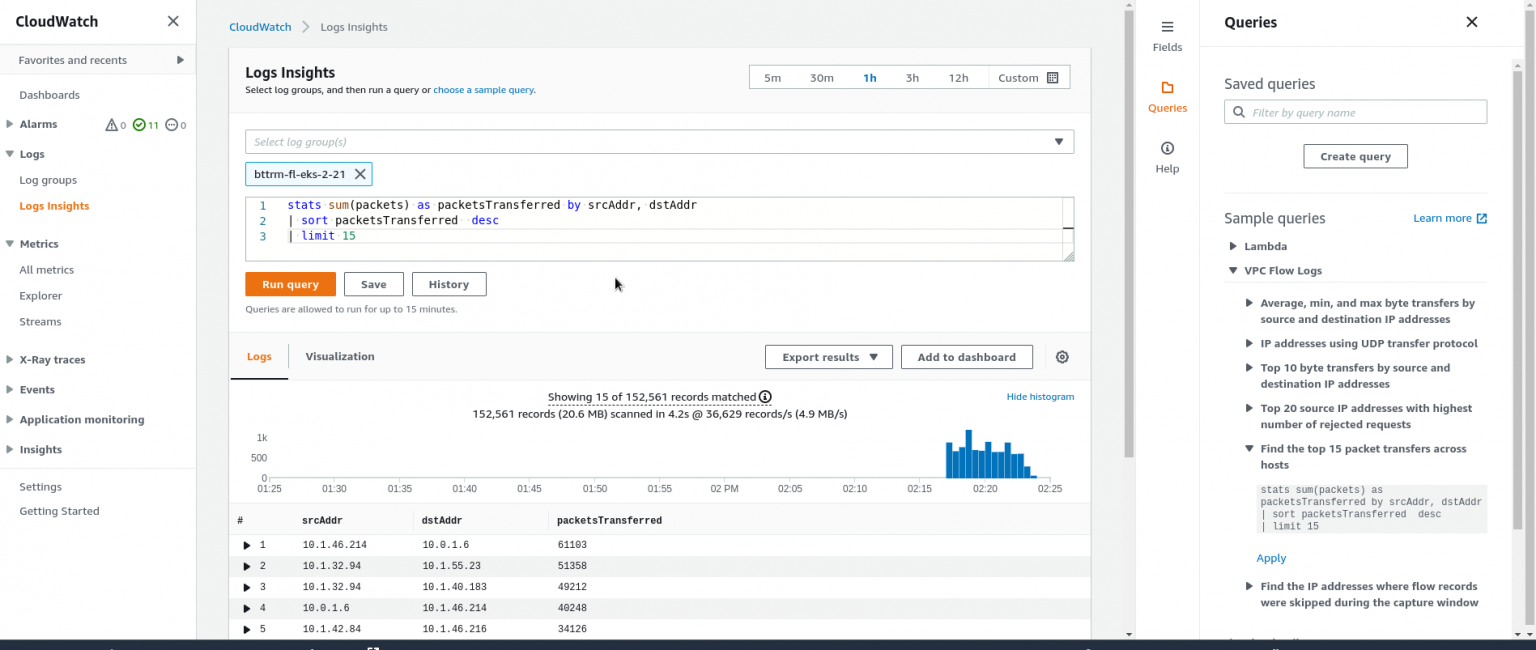Select Log groups in the sidebar
Image resolution: width=1536 pixels, height=650 pixels.
(x=47, y=180)
